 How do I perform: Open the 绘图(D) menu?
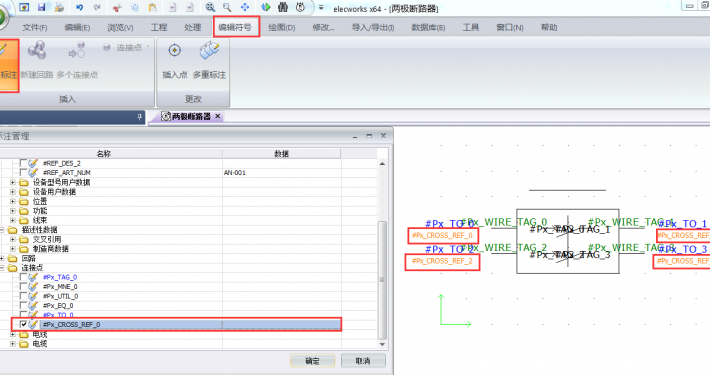282,27
